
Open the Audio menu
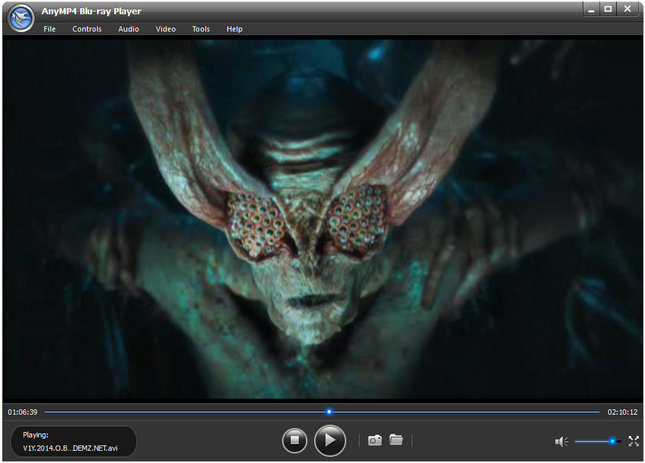[x=128, y=29]
